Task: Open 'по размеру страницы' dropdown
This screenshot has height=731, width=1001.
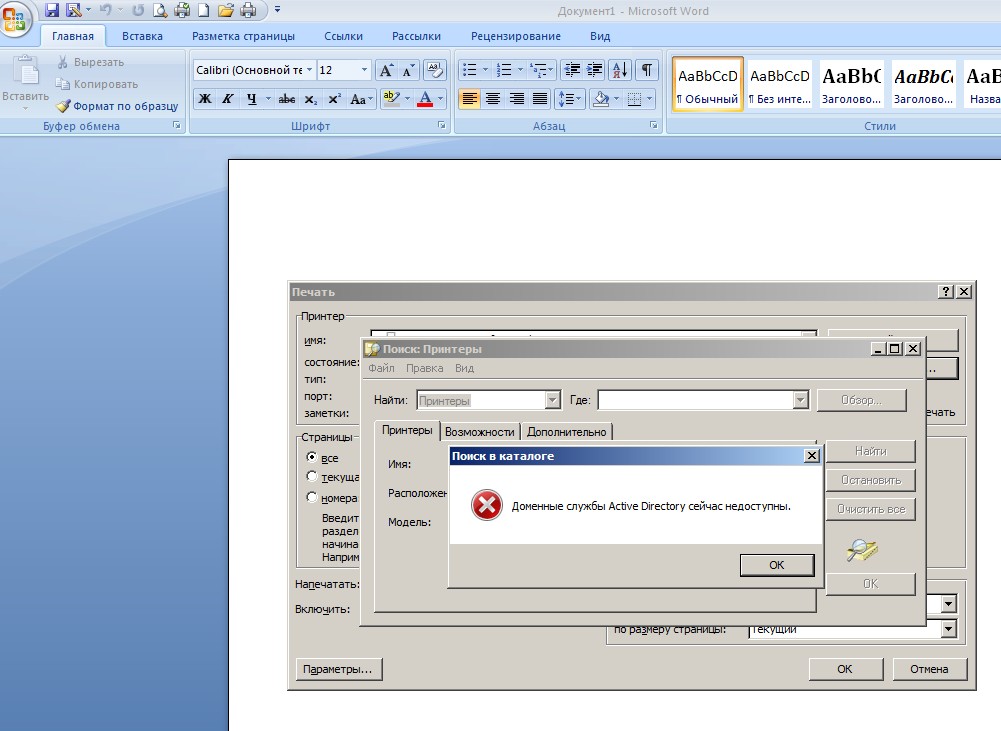Action: coord(949,629)
